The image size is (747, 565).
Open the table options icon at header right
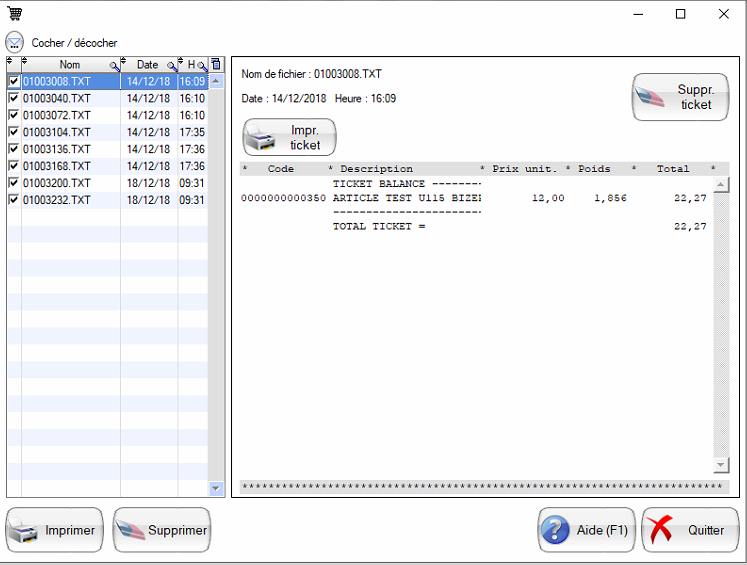216,65
